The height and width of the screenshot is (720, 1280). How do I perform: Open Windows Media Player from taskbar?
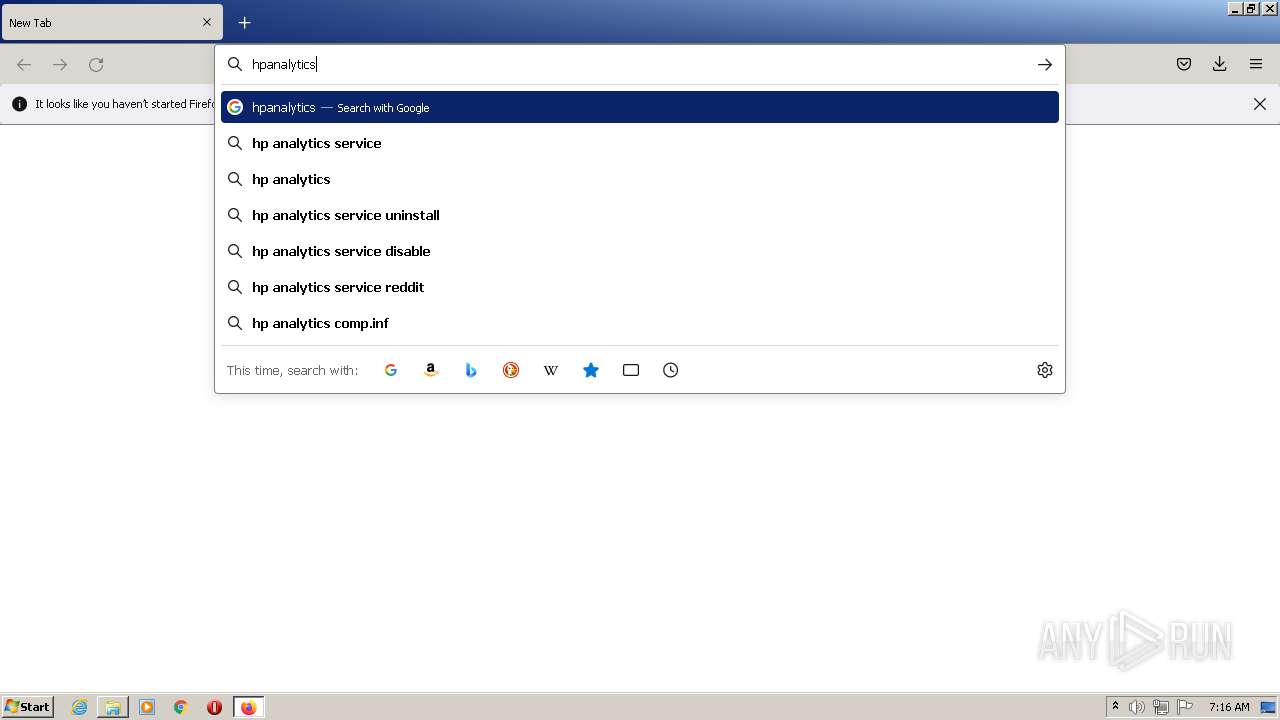[147, 707]
